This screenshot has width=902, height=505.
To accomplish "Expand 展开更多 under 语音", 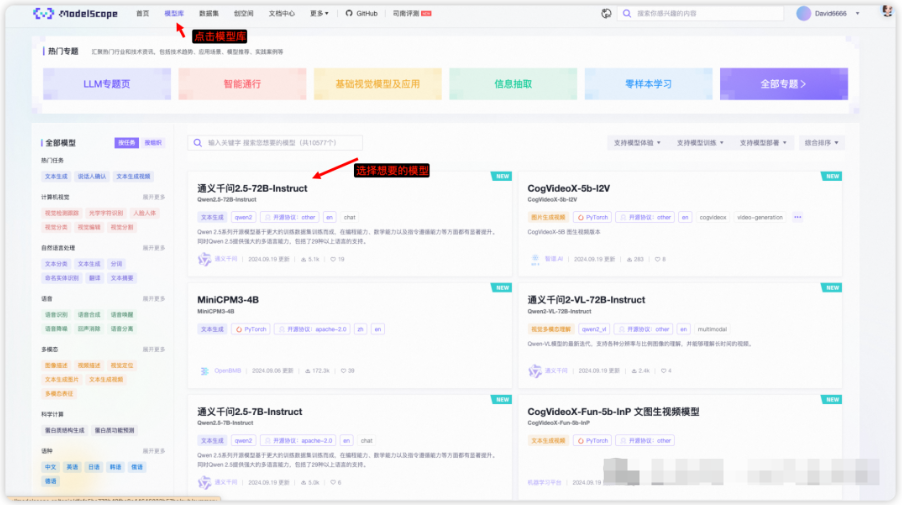I will tap(154, 299).
